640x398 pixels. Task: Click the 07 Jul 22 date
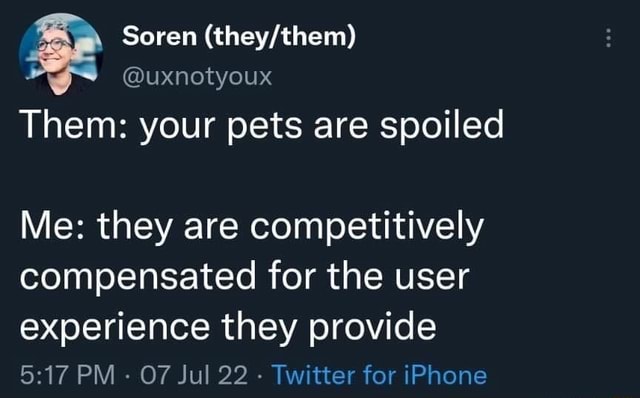tap(194, 375)
